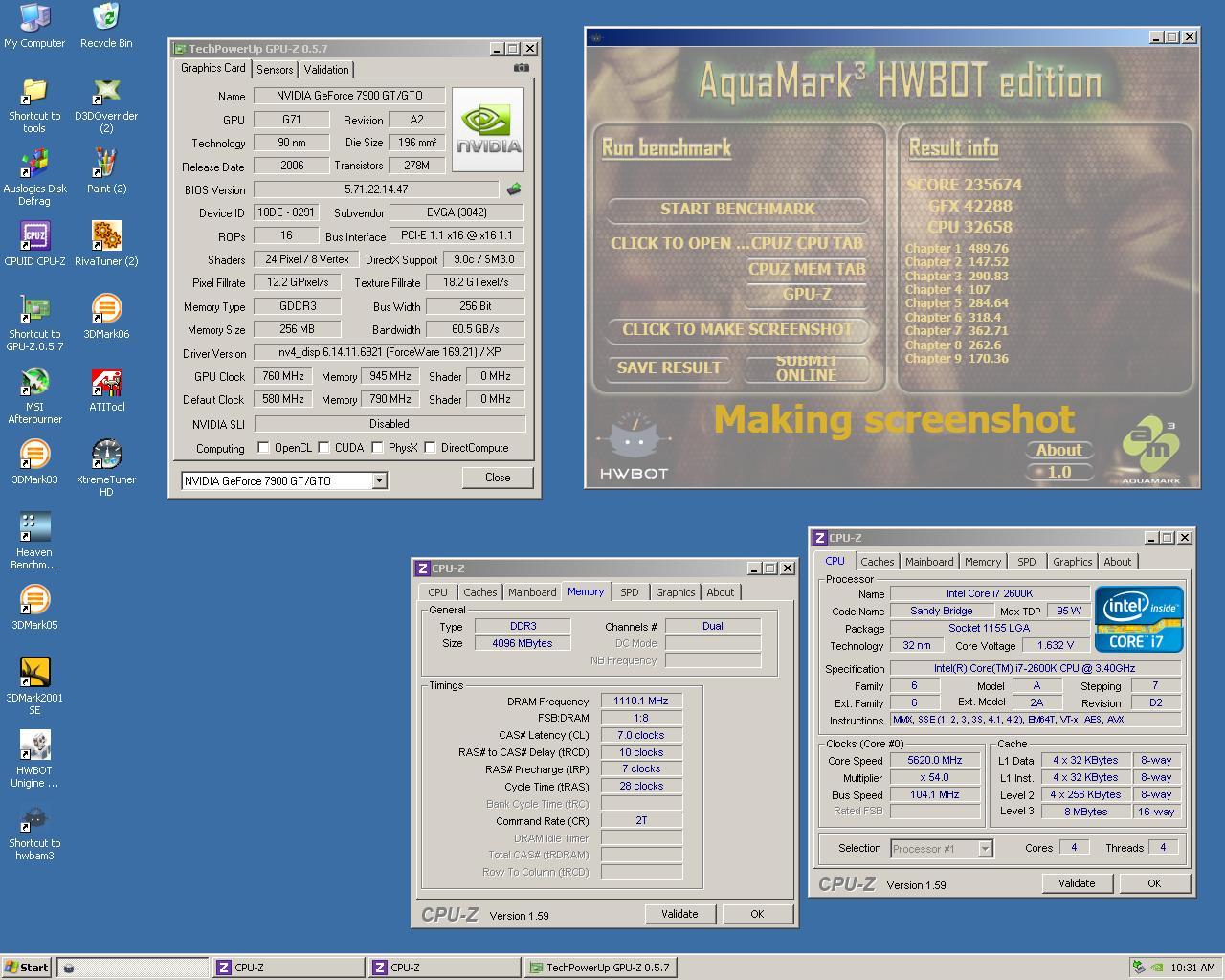Toggle DirectCompute checkbox in GPU-Z

pos(430,447)
